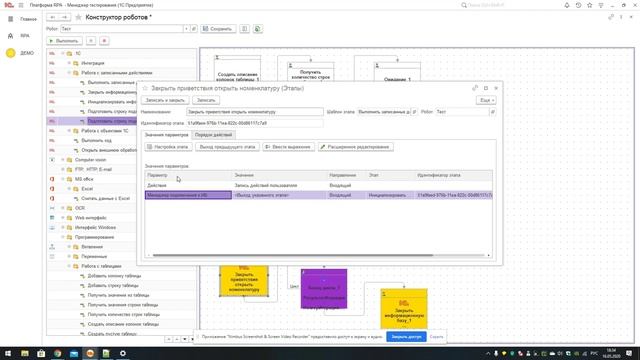Viewport: 640px width, 360px height.
Task: Open Settings gear in taskbar
Action: tap(123, 353)
